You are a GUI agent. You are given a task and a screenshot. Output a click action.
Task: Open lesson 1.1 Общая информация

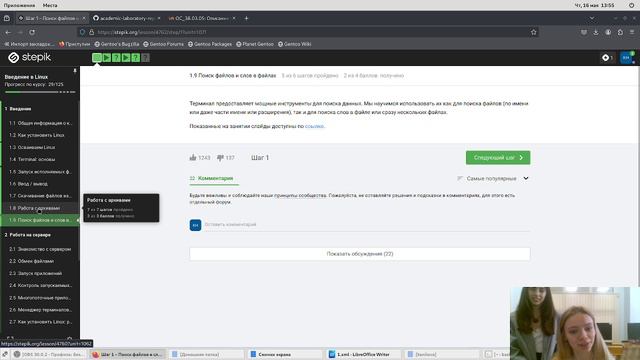pyautogui.click(x=40, y=123)
